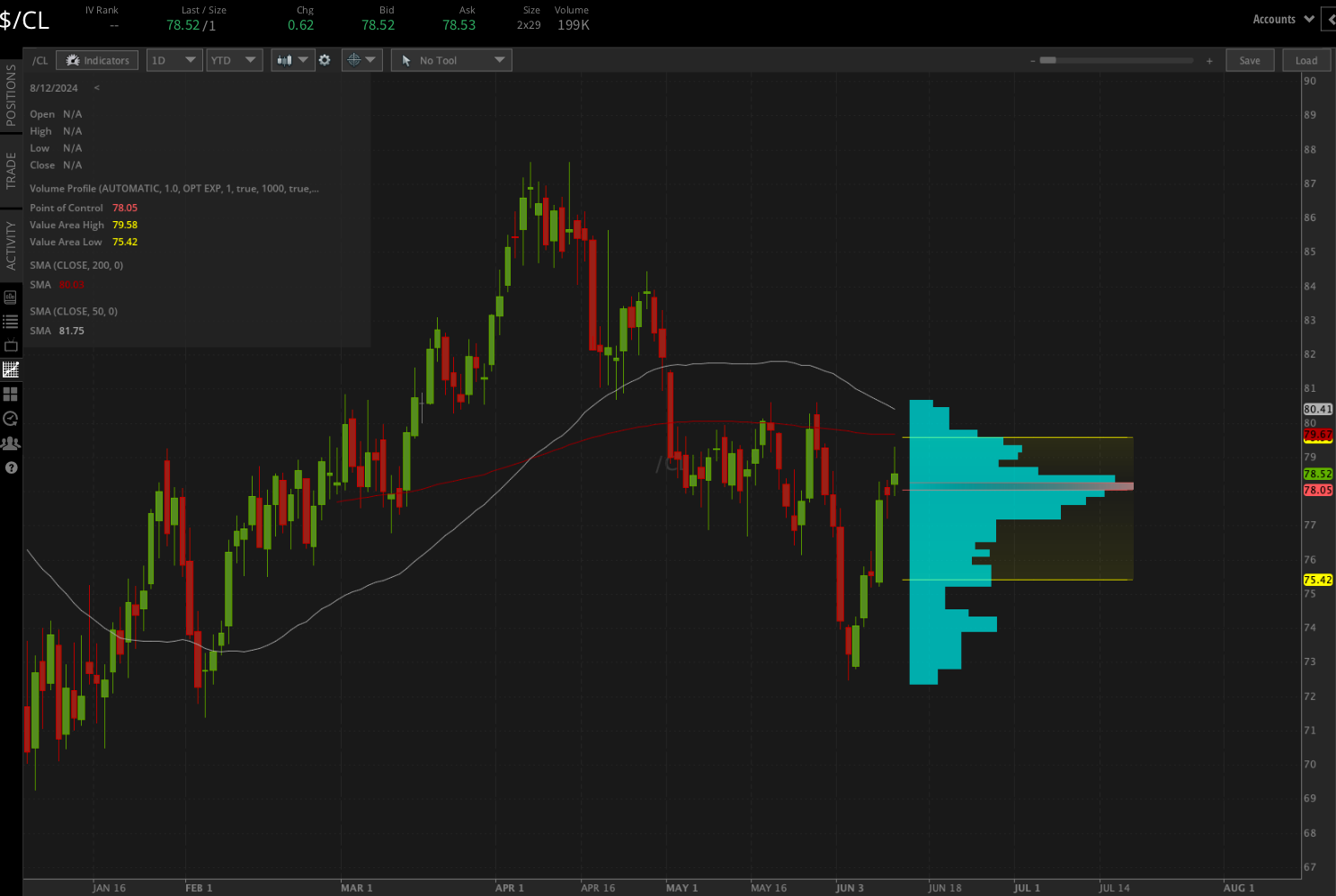Image resolution: width=1336 pixels, height=896 pixels.
Task: Click the 78.52 last price axis label
Action: (1318, 474)
